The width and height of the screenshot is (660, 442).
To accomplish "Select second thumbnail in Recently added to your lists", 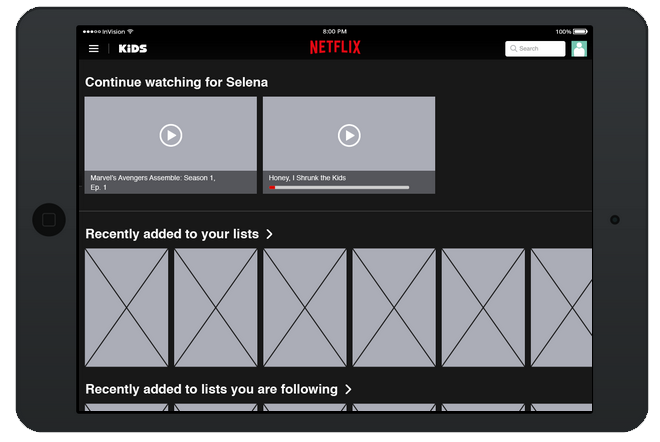I will tap(216, 307).
